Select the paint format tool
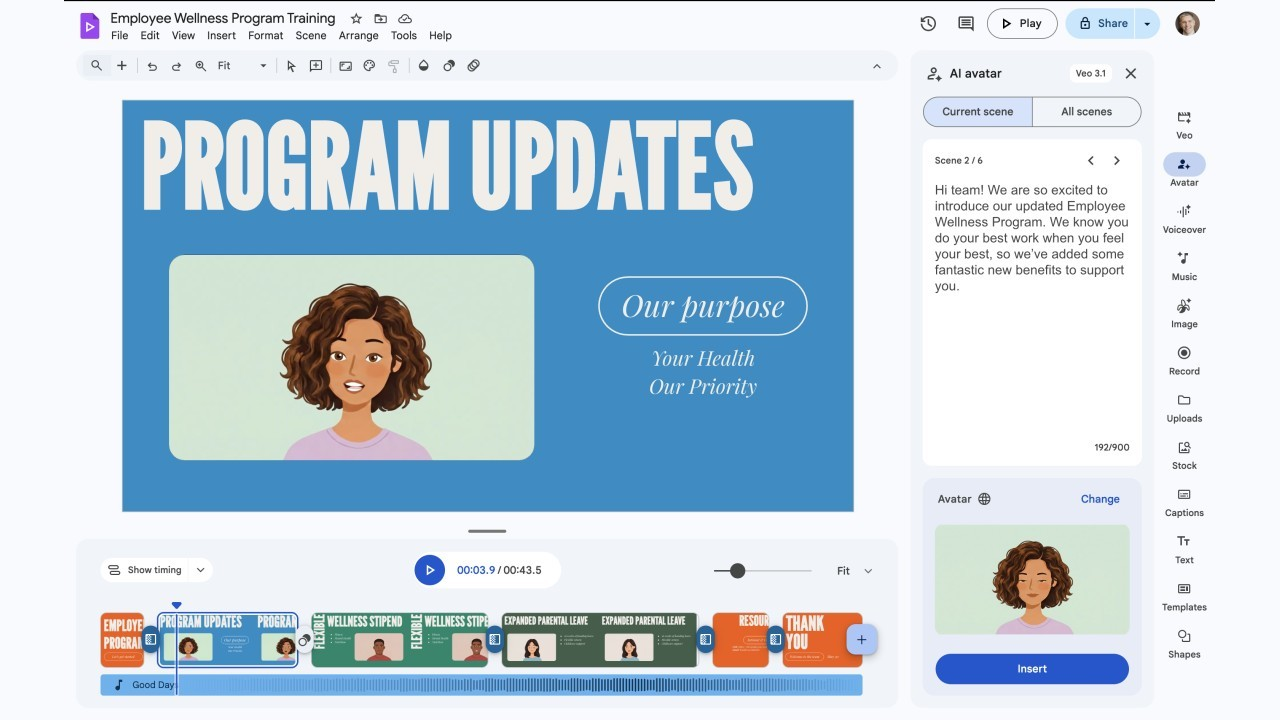Screen dimensions: 1280x720 point(393,65)
